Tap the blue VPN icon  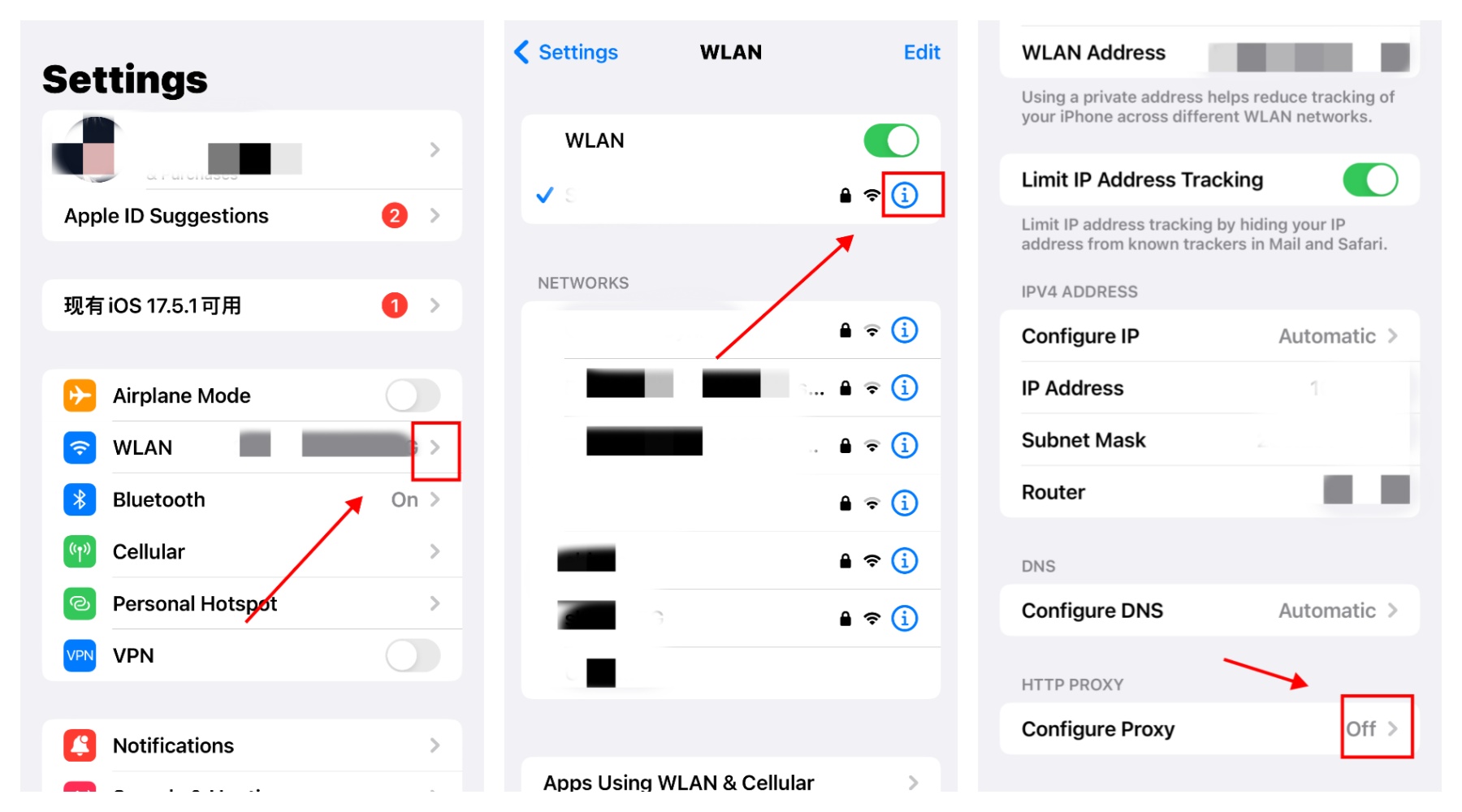point(80,655)
